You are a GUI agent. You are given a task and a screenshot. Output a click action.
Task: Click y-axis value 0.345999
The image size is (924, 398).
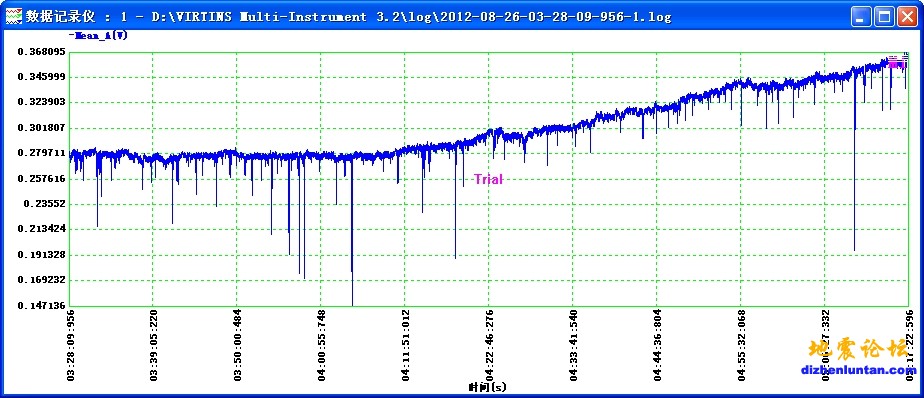tap(41, 77)
